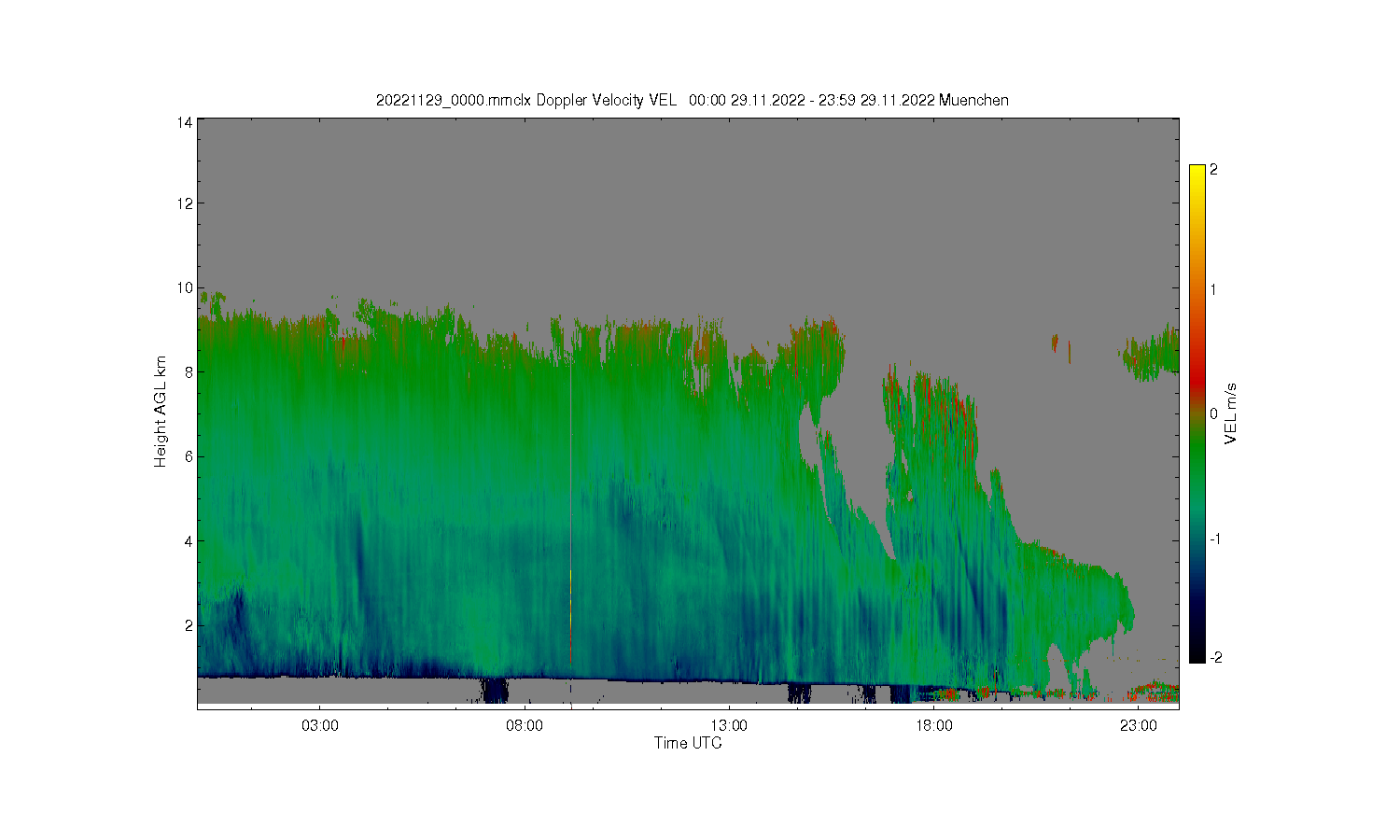Click the colorbar label 0
This screenshot has width=1400, height=840.
1213,413
